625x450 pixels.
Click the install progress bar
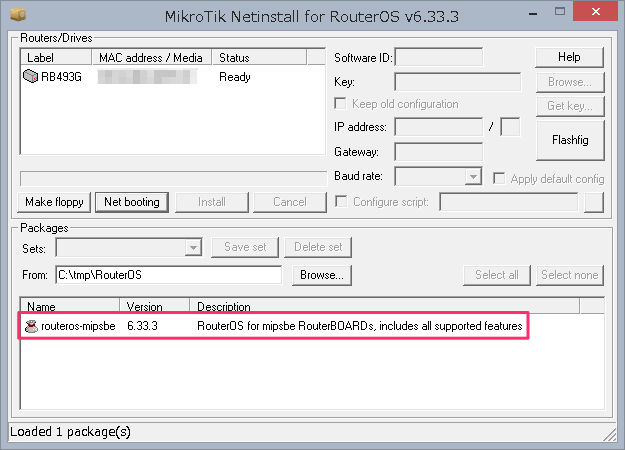pyautogui.click(x=173, y=179)
